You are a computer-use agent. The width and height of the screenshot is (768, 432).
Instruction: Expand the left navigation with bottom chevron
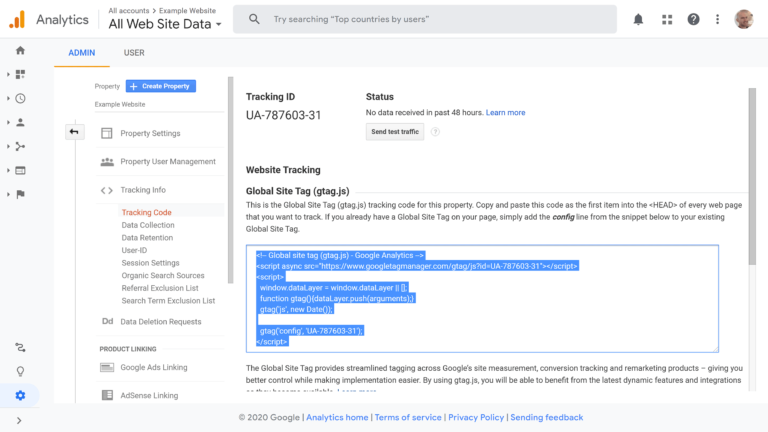[19, 420]
